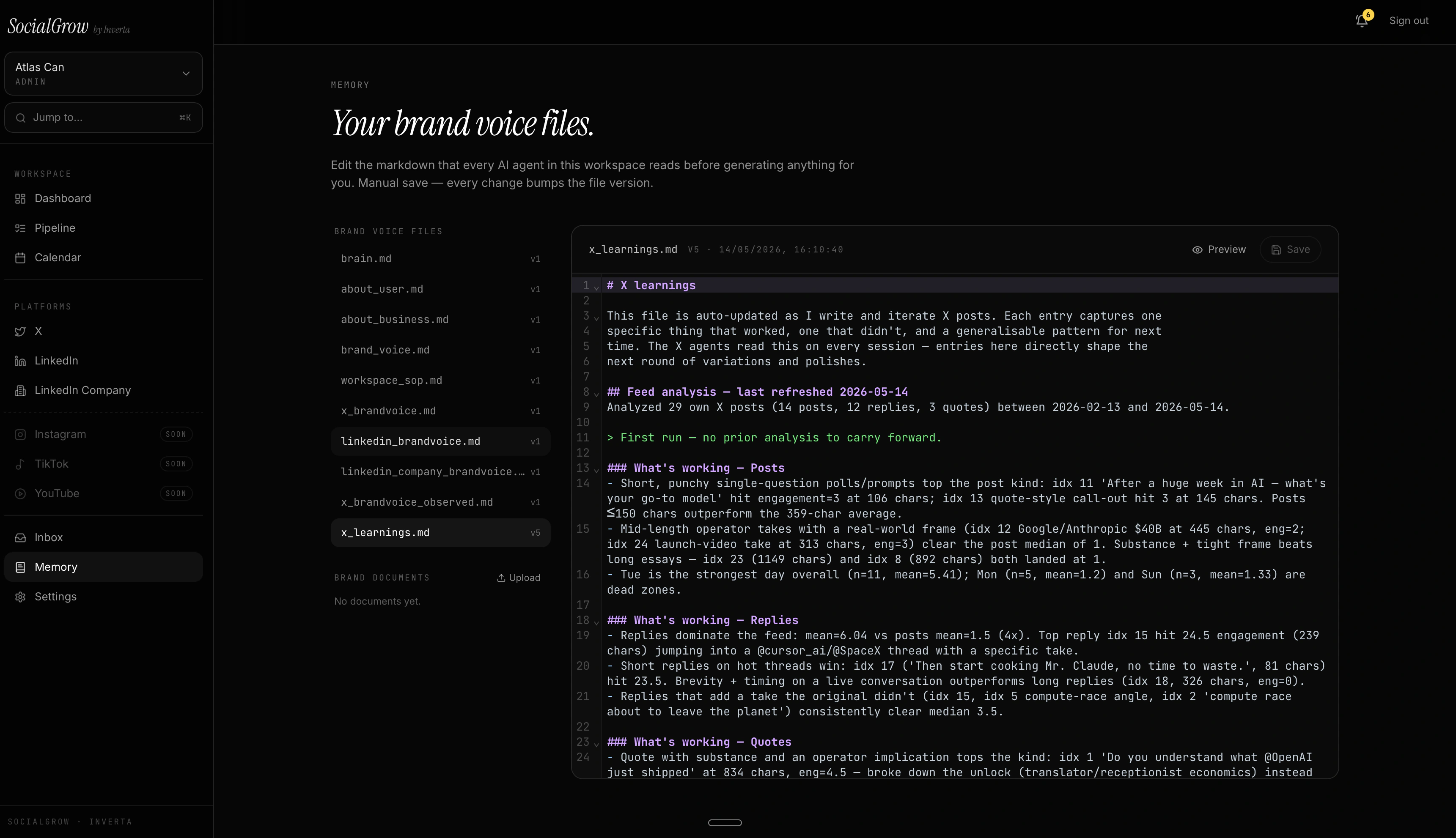Image resolution: width=1456 pixels, height=838 pixels.
Task: Open the Inbox page
Action: (x=104, y=537)
